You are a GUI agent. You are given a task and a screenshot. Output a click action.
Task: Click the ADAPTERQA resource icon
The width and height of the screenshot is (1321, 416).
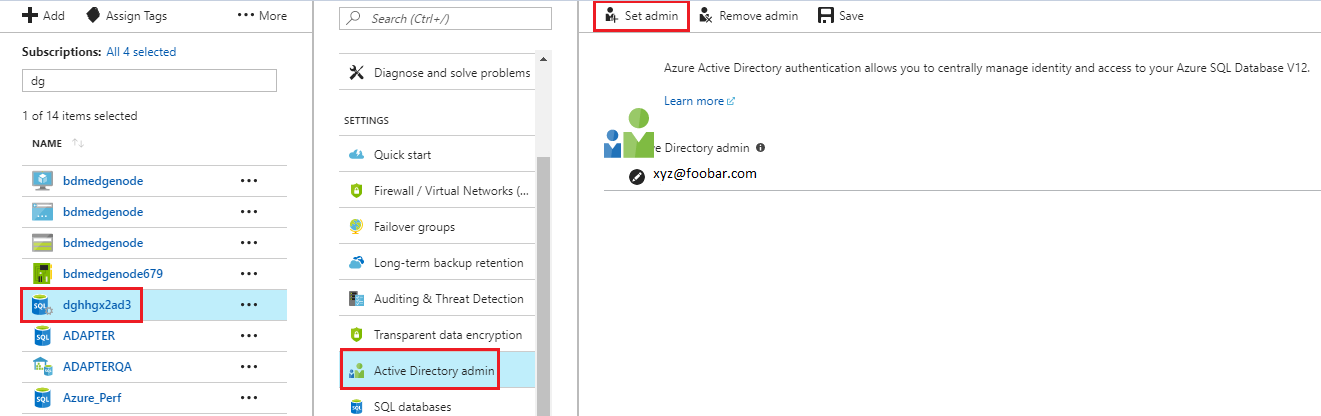point(42,367)
